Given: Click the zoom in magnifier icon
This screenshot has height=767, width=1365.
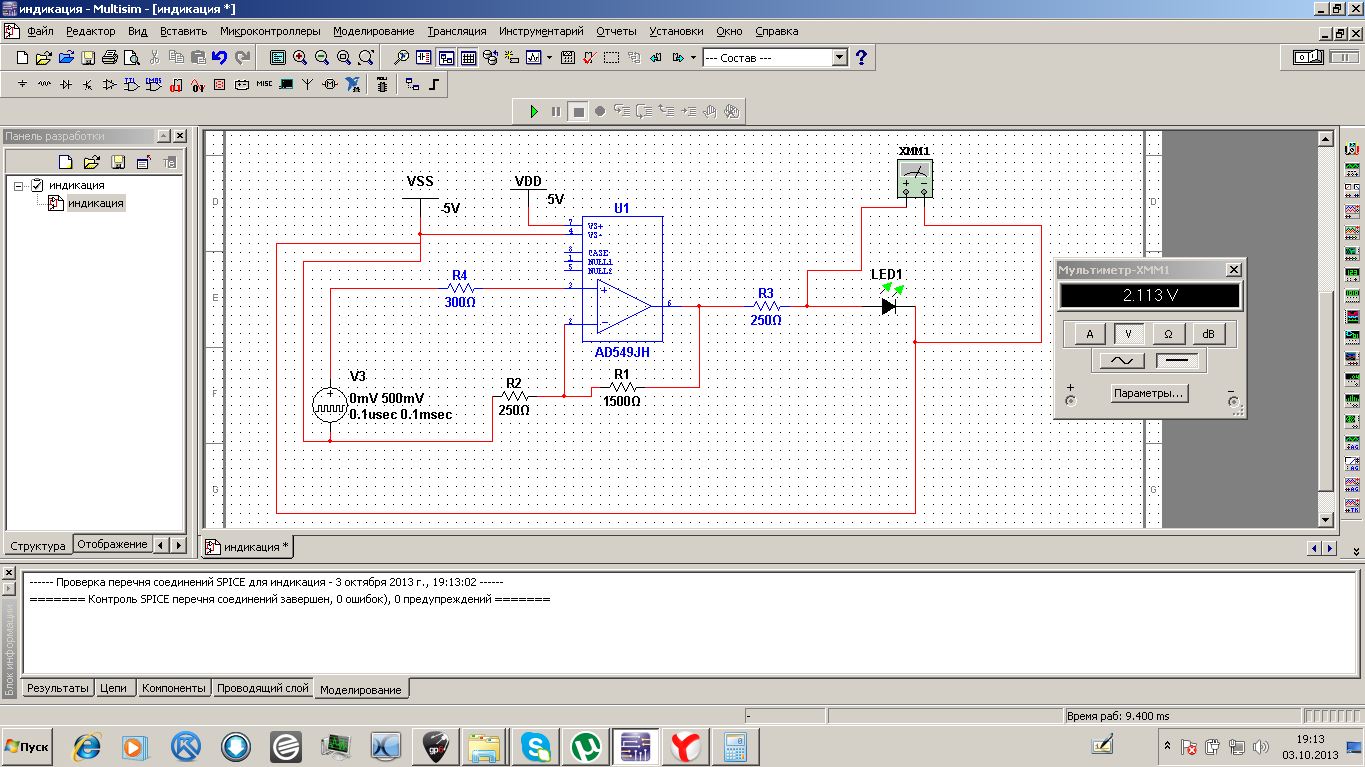Looking at the screenshot, I should pos(299,58).
